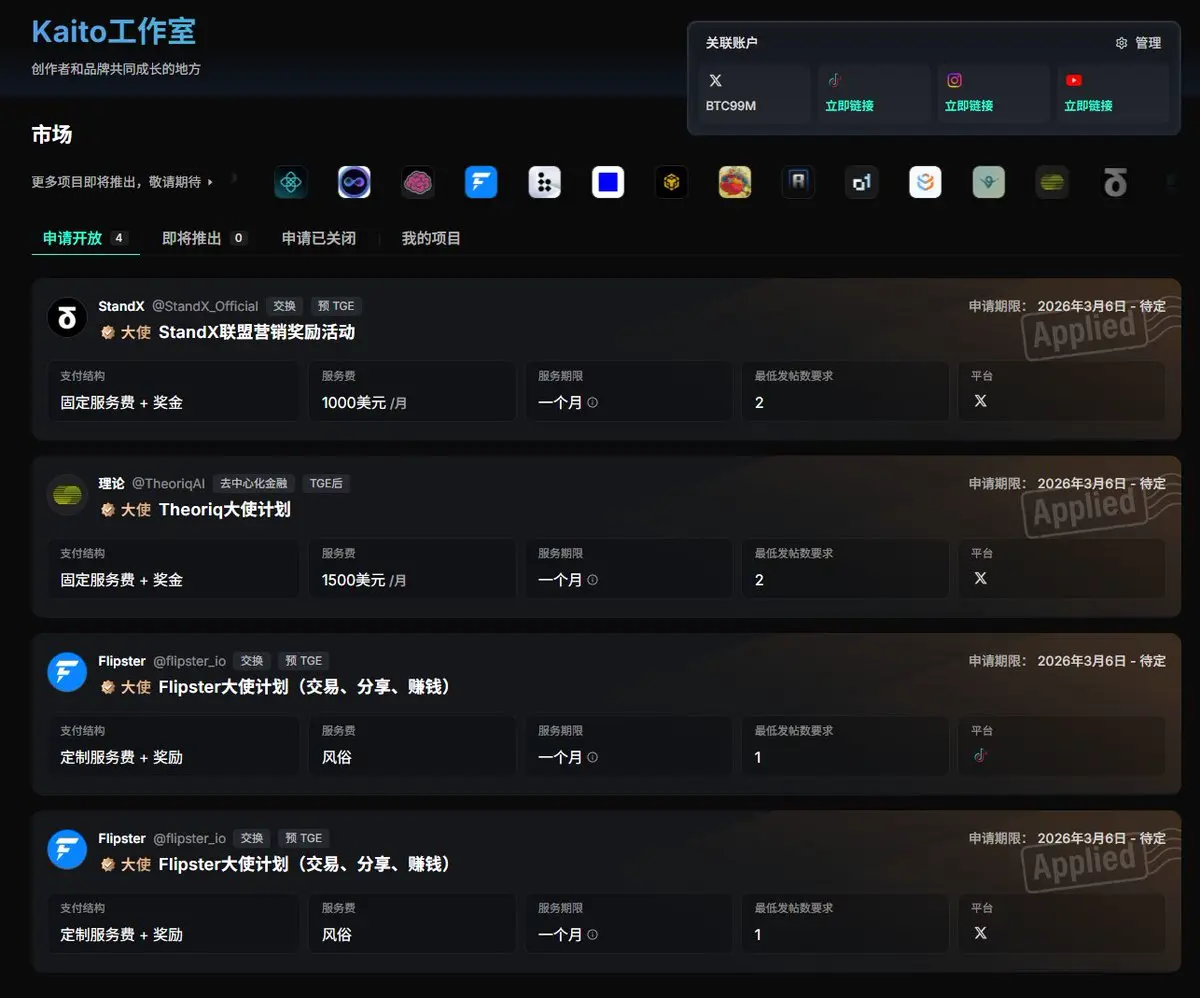Screen dimensions: 1200x998
Task: Open the StandX联盟营销奖励活动 title
Action: point(257,332)
